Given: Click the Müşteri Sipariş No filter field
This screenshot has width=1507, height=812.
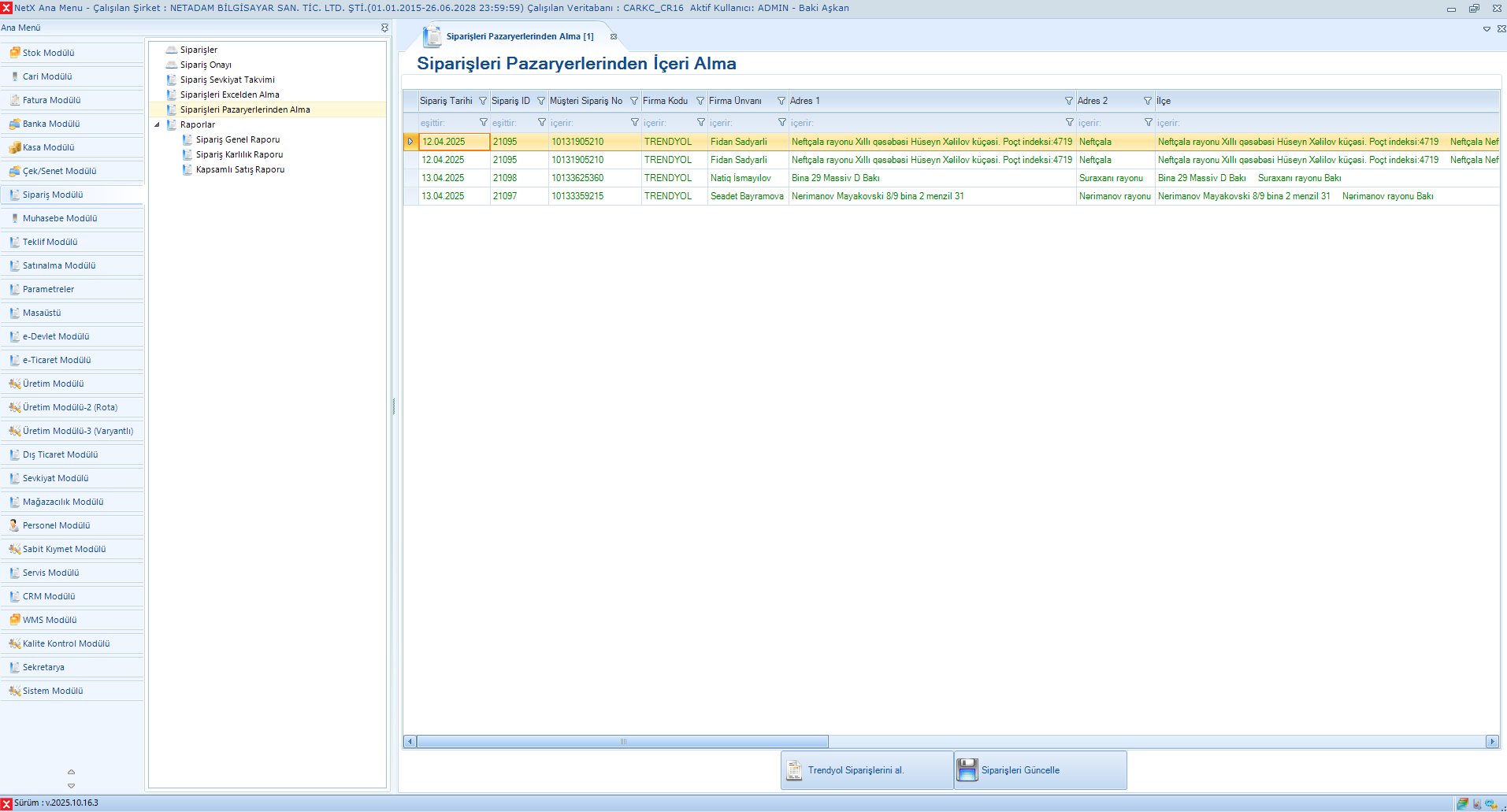Looking at the screenshot, I should [x=588, y=123].
